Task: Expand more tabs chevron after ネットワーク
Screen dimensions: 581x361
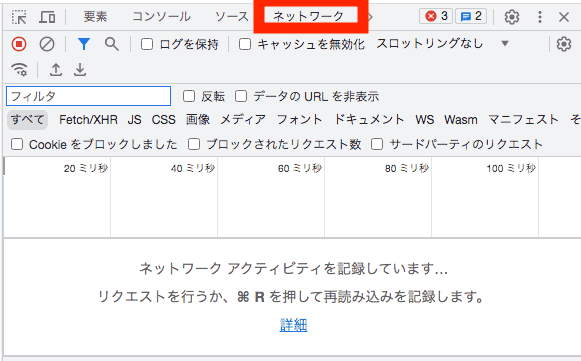Action: [x=371, y=17]
